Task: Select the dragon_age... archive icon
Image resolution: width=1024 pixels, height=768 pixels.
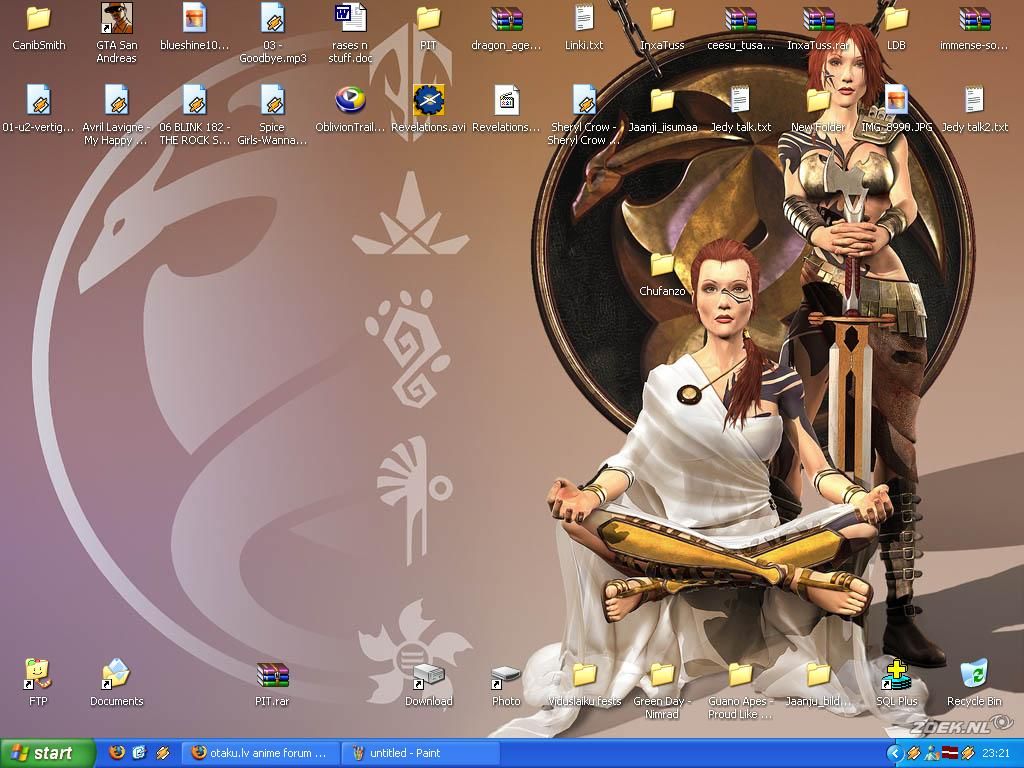Action: click(x=507, y=18)
